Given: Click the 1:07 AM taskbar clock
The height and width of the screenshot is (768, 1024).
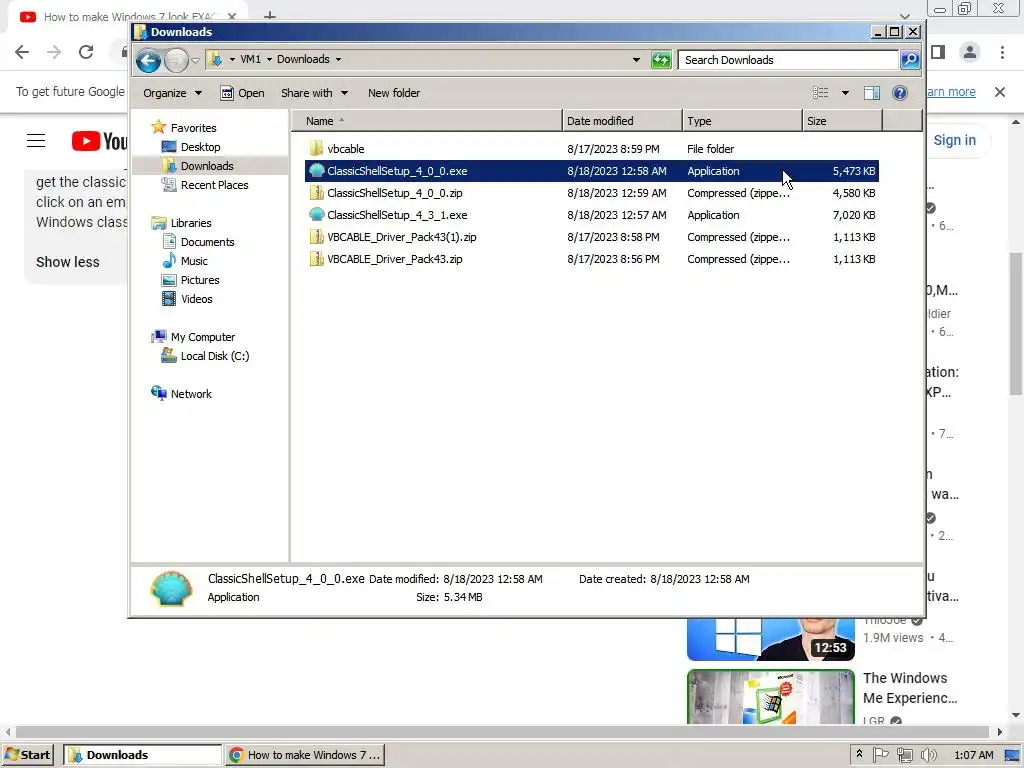Looking at the screenshot, I should (x=973, y=755).
